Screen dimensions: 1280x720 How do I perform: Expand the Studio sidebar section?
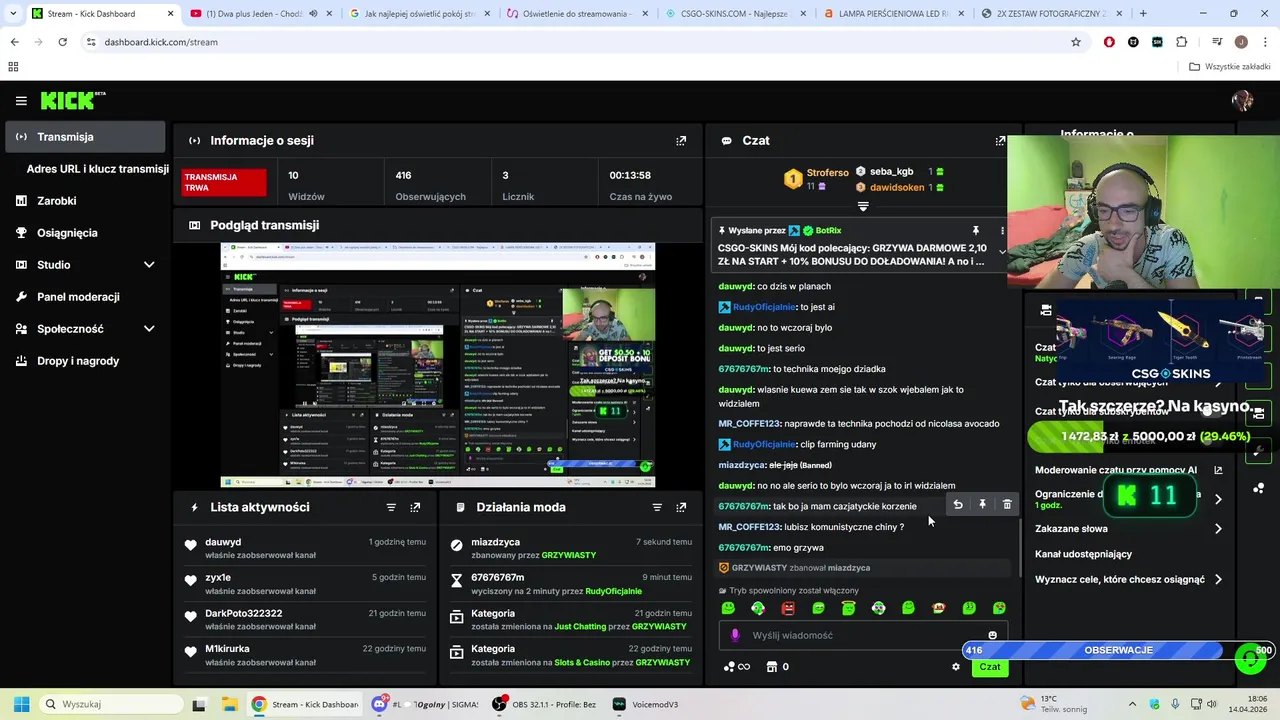coord(149,265)
